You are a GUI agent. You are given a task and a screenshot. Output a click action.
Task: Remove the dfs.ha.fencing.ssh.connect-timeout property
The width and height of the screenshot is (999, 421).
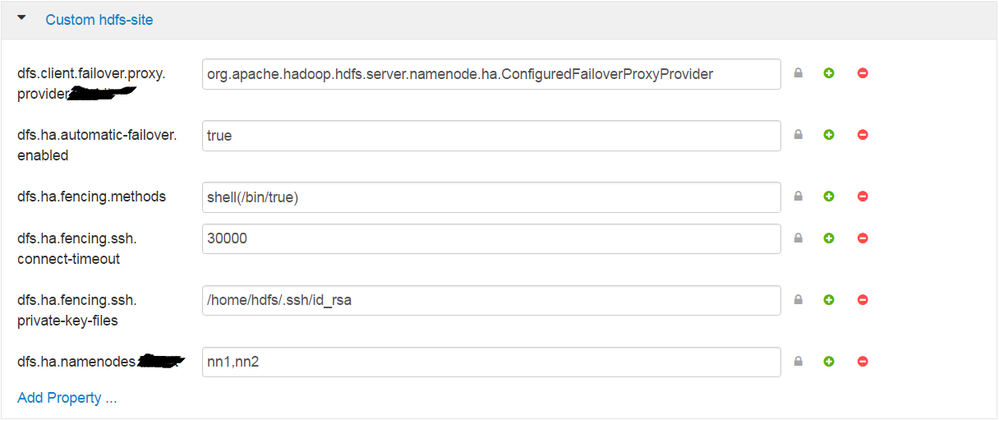pos(863,238)
